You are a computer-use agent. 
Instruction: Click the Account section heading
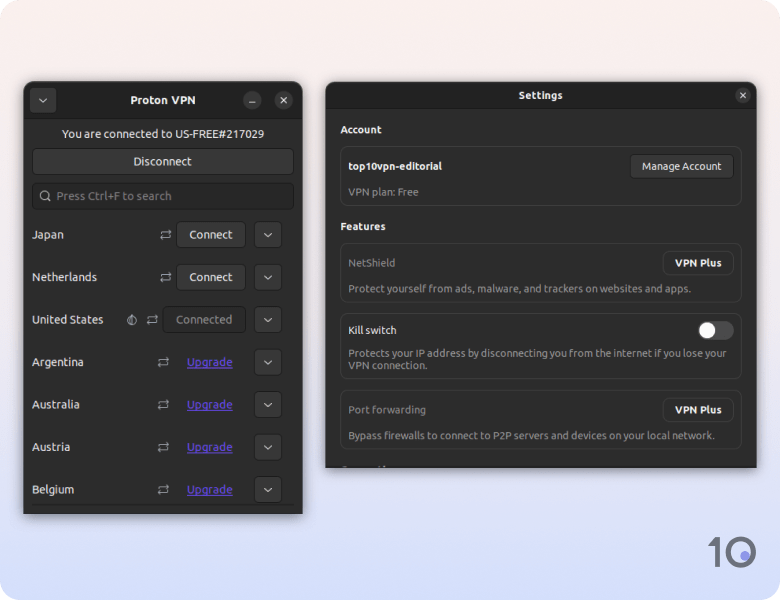click(x=361, y=130)
